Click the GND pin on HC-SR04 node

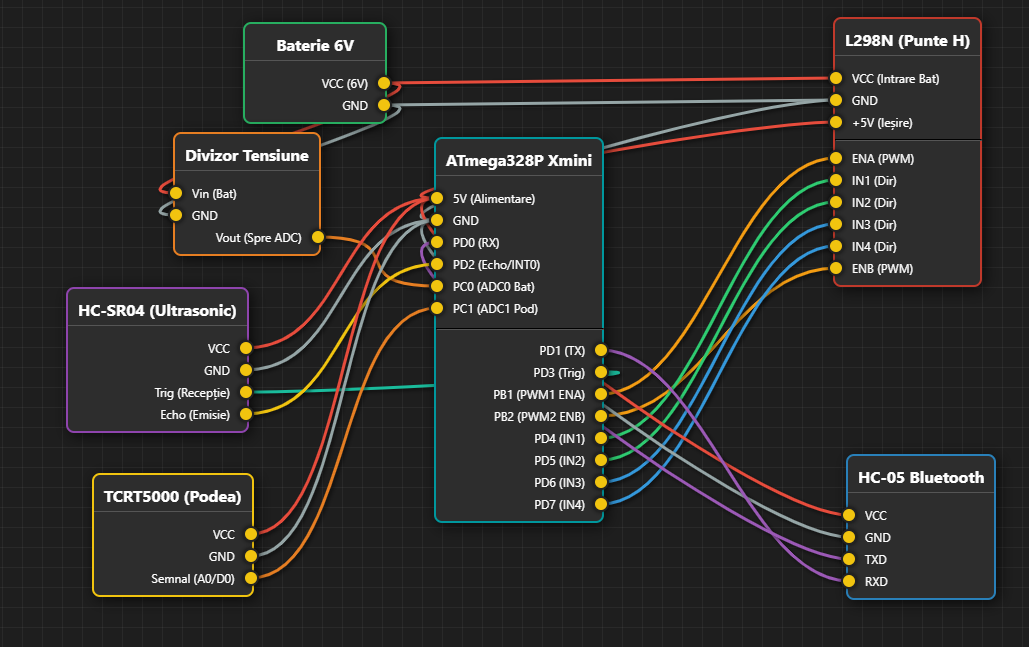[x=245, y=370]
